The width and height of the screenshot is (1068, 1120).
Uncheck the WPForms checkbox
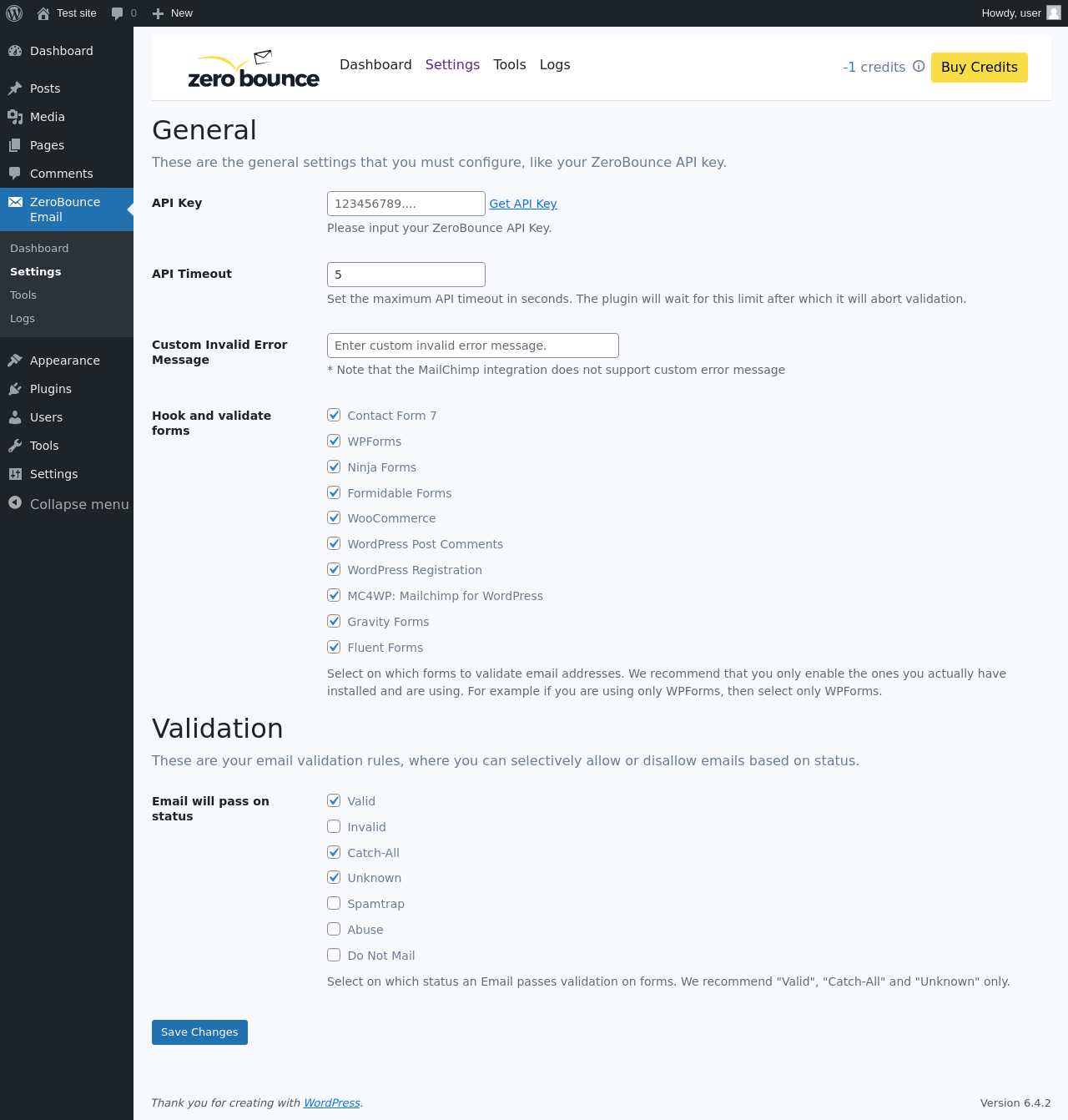(x=334, y=441)
